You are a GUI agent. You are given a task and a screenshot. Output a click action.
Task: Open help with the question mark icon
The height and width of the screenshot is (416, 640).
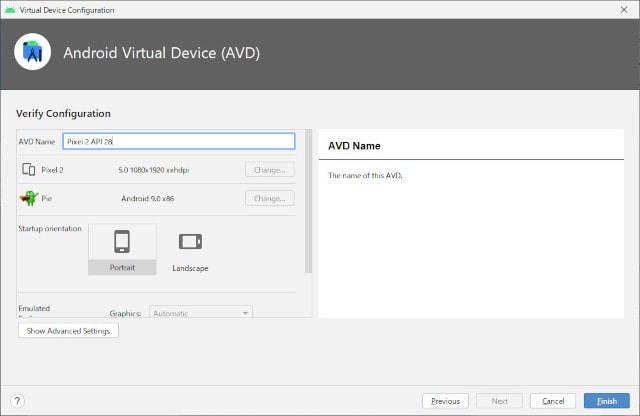pyautogui.click(x=17, y=401)
